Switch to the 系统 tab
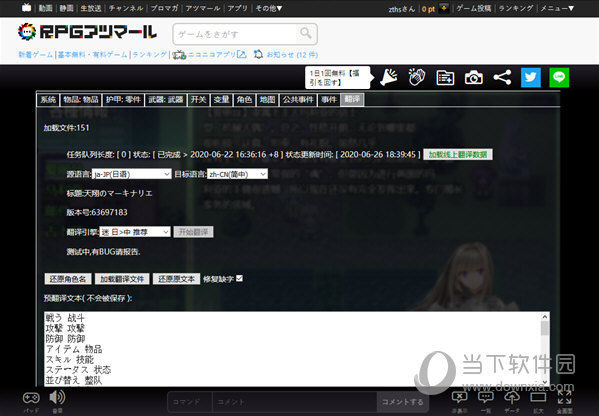The width and height of the screenshot is (599, 416). pyautogui.click(x=49, y=100)
